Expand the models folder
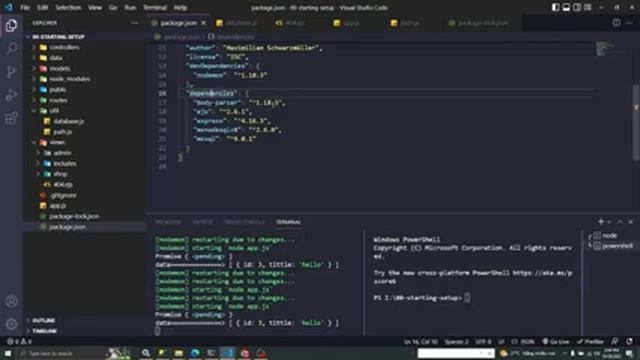This screenshot has height=360, width=640. 60,69
